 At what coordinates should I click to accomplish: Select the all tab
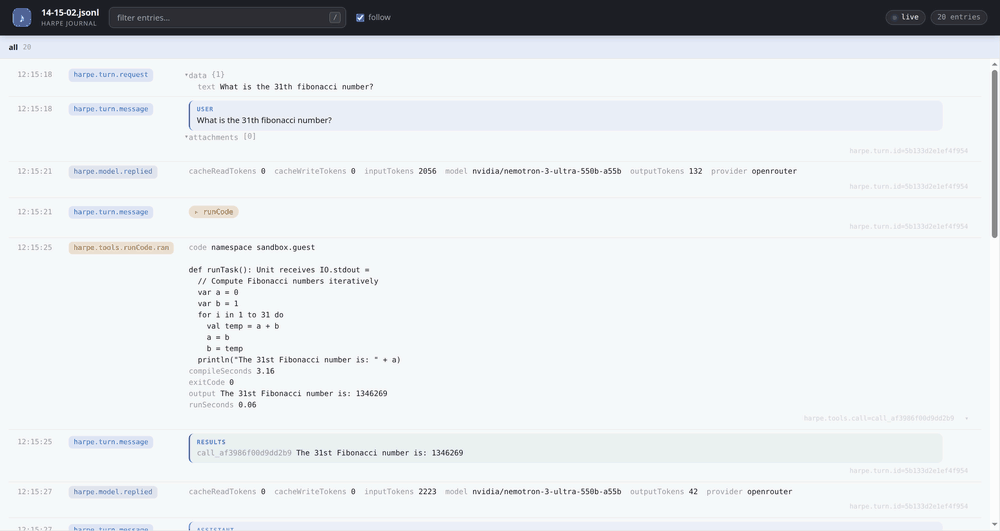pos(20,47)
